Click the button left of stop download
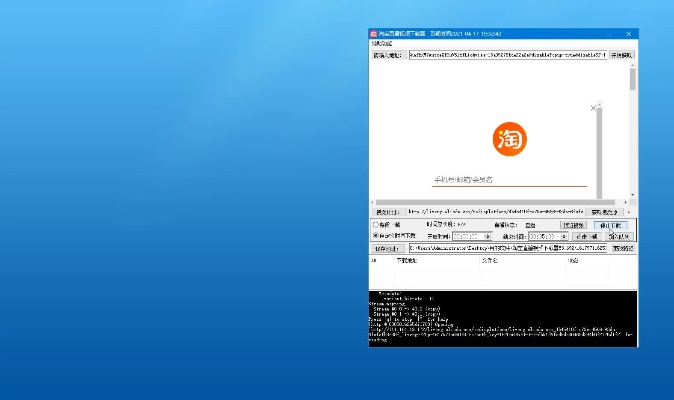The image size is (674, 400). pos(573,225)
